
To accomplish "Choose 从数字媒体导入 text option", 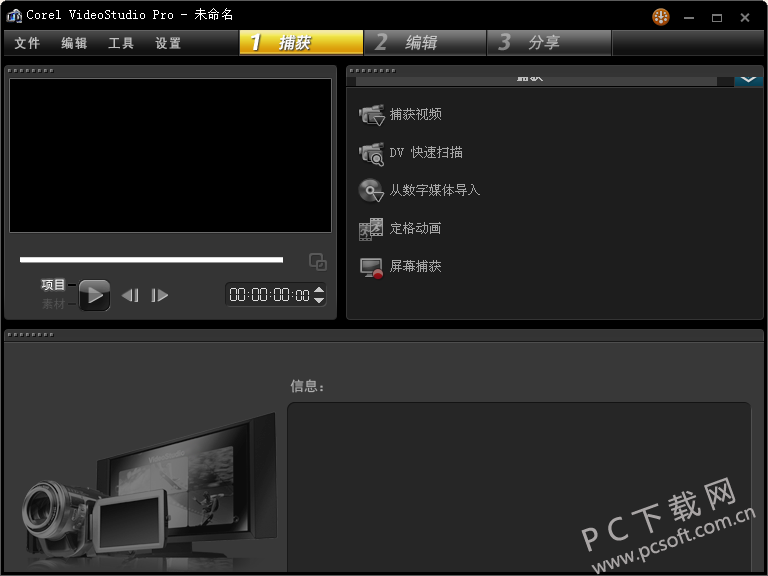I will (434, 190).
